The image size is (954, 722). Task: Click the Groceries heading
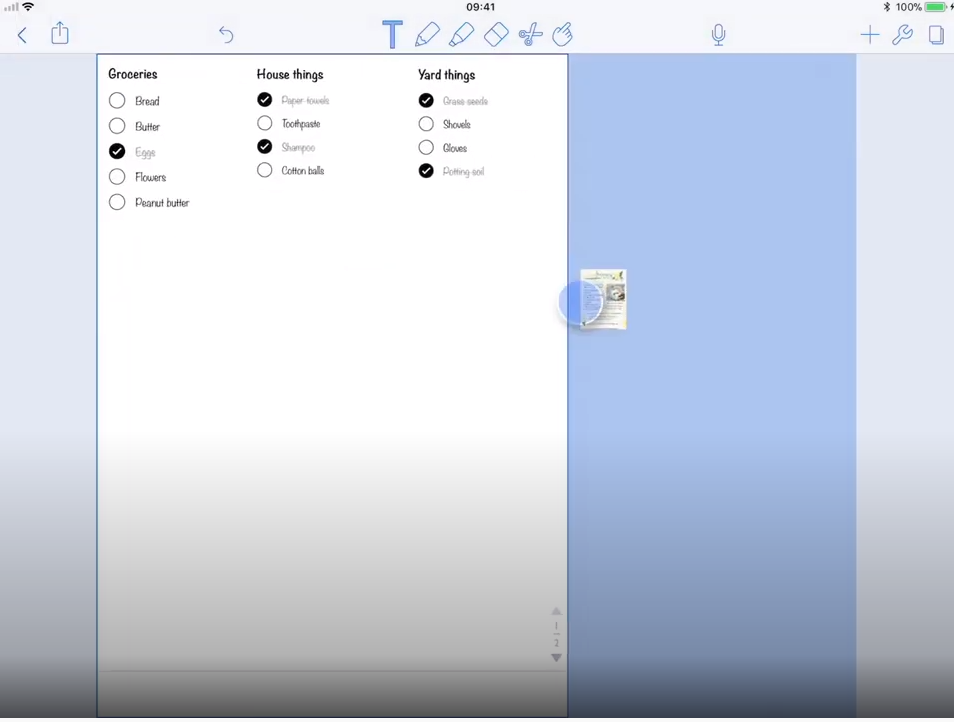pos(133,74)
